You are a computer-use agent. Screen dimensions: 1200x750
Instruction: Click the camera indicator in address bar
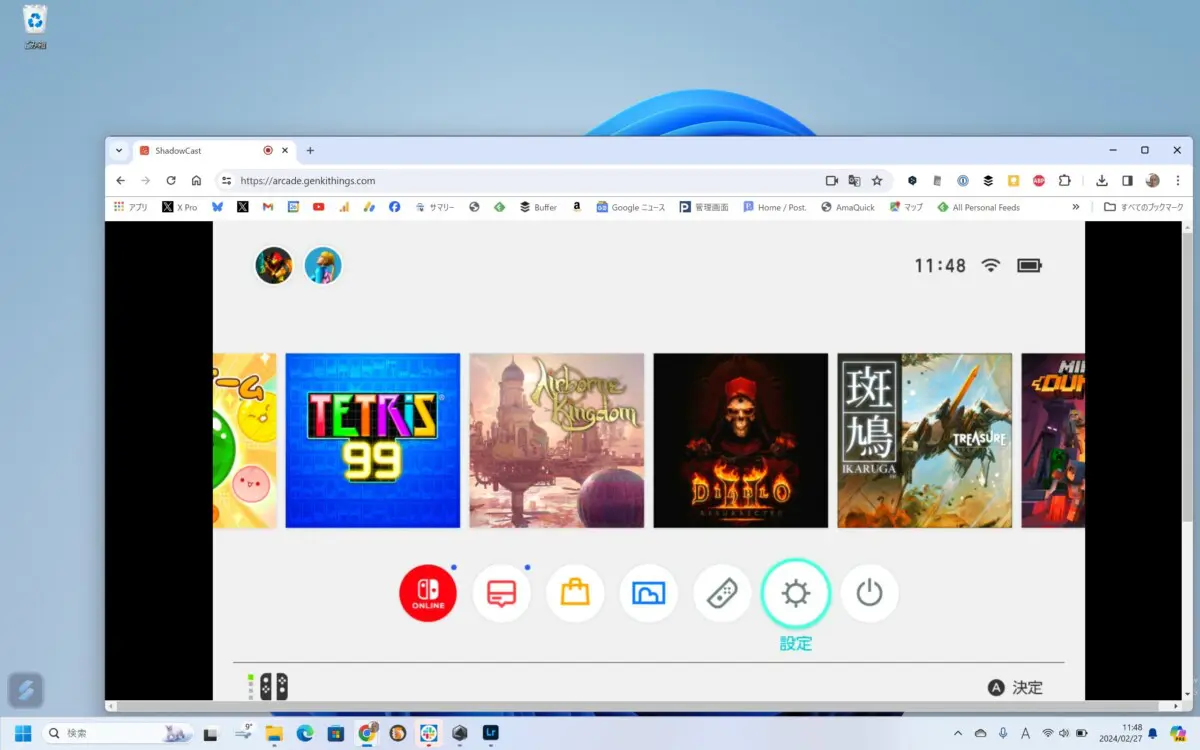(x=831, y=181)
